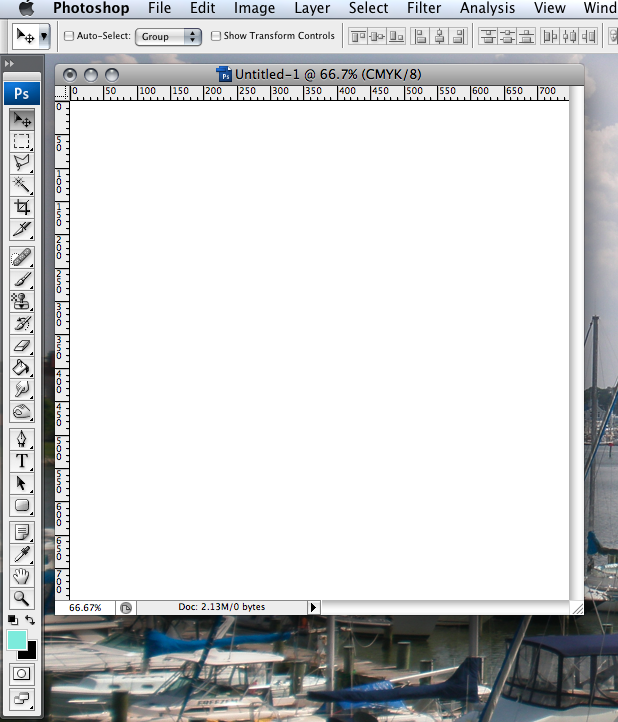Select the Crop tool
This screenshot has height=722, width=618.
pyautogui.click(x=22, y=207)
